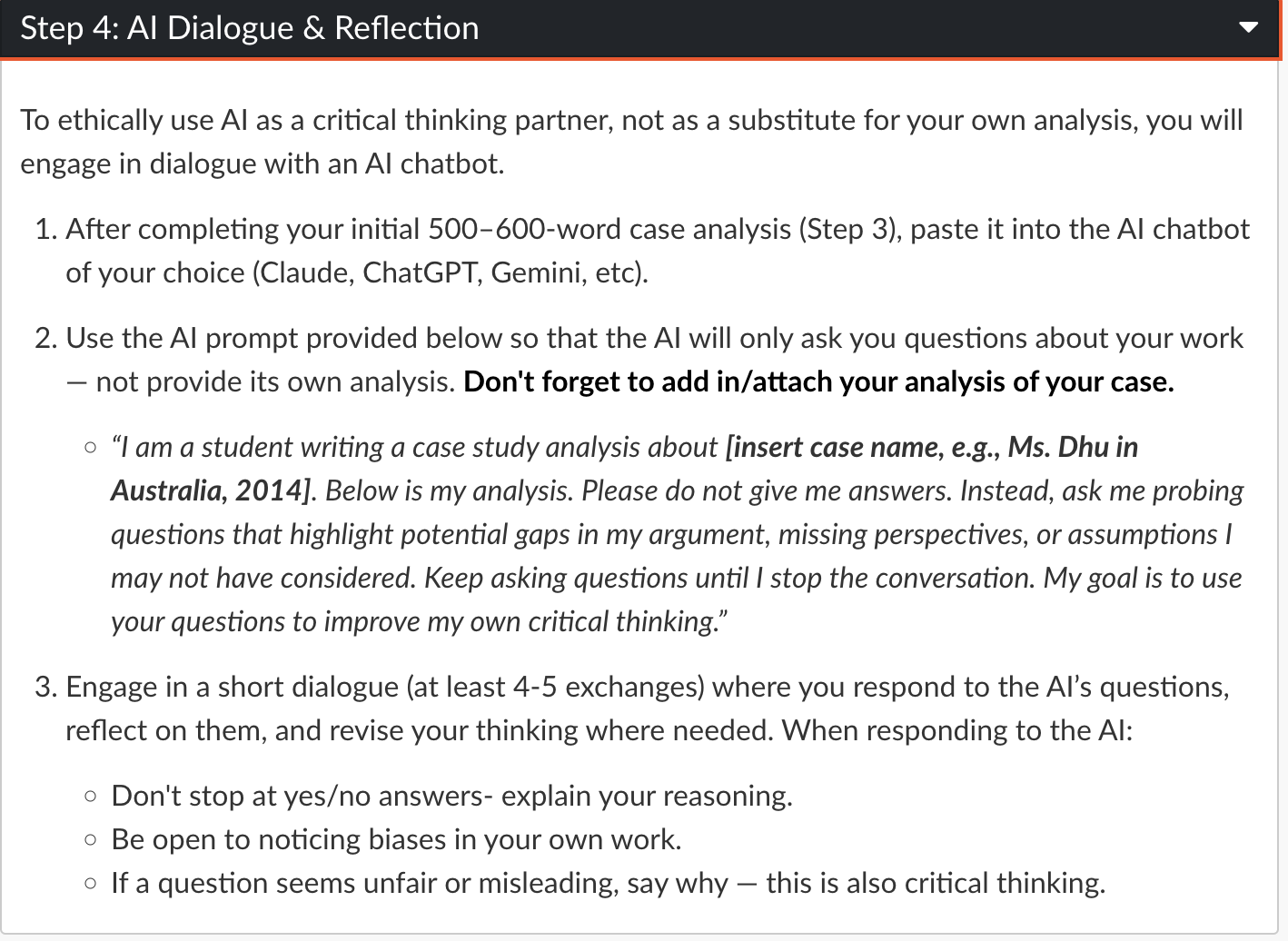Click bullet marker beside "If a question seems unfair"
Image resolution: width=1288 pixels, height=941 pixels.
point(90,883)
